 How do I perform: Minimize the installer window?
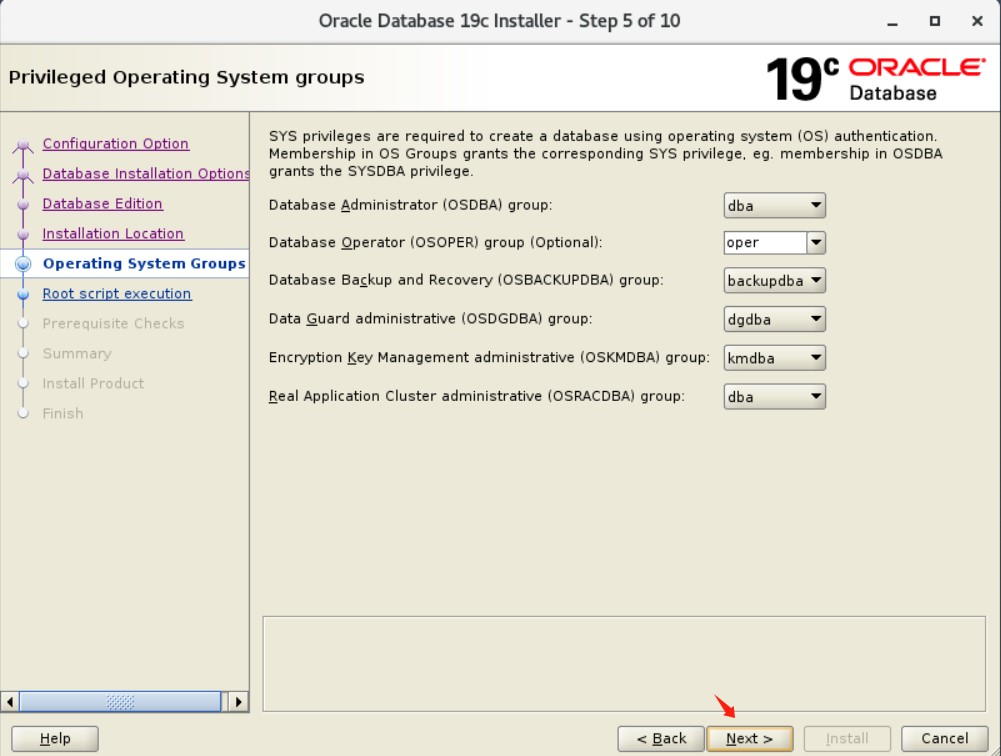[892, 22]
